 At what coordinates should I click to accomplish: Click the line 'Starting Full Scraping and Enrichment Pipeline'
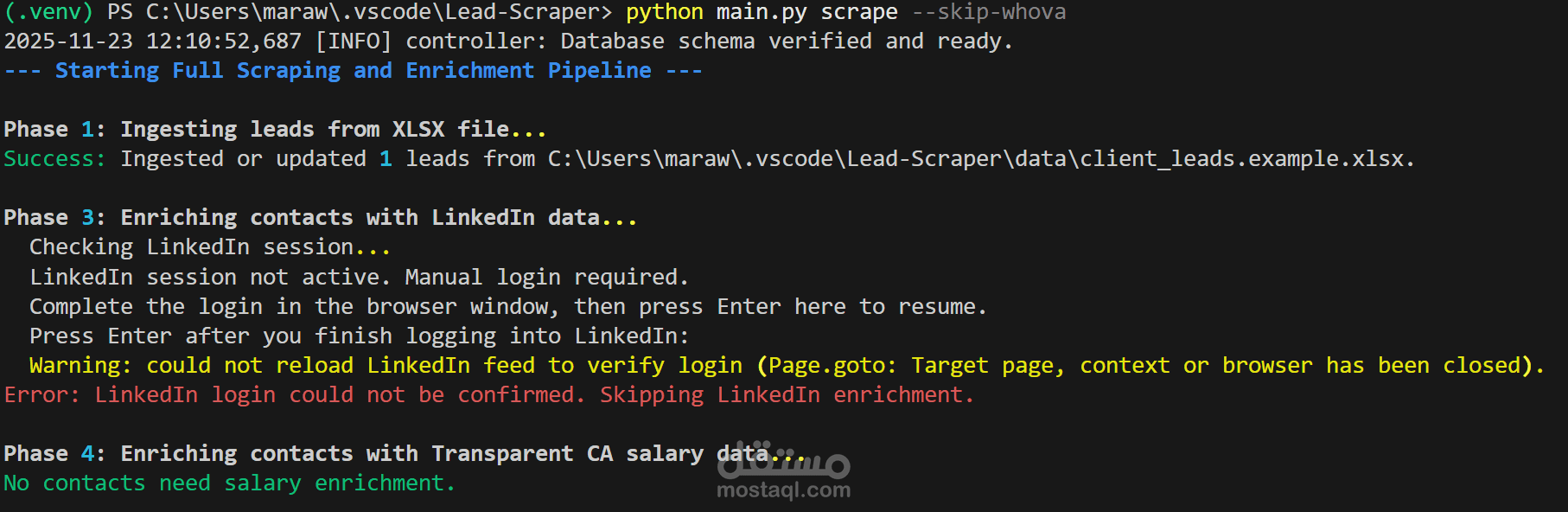354,71
